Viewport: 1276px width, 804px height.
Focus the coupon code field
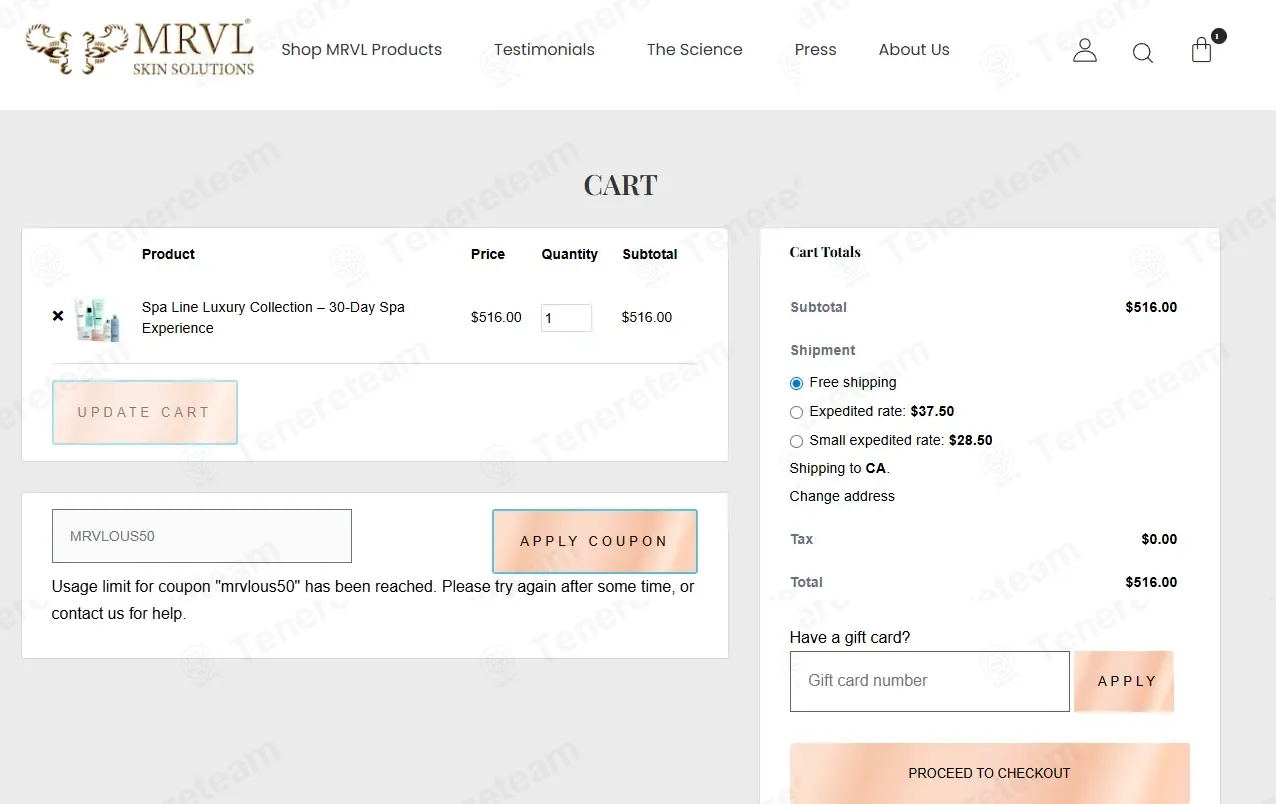pos(202,536)
